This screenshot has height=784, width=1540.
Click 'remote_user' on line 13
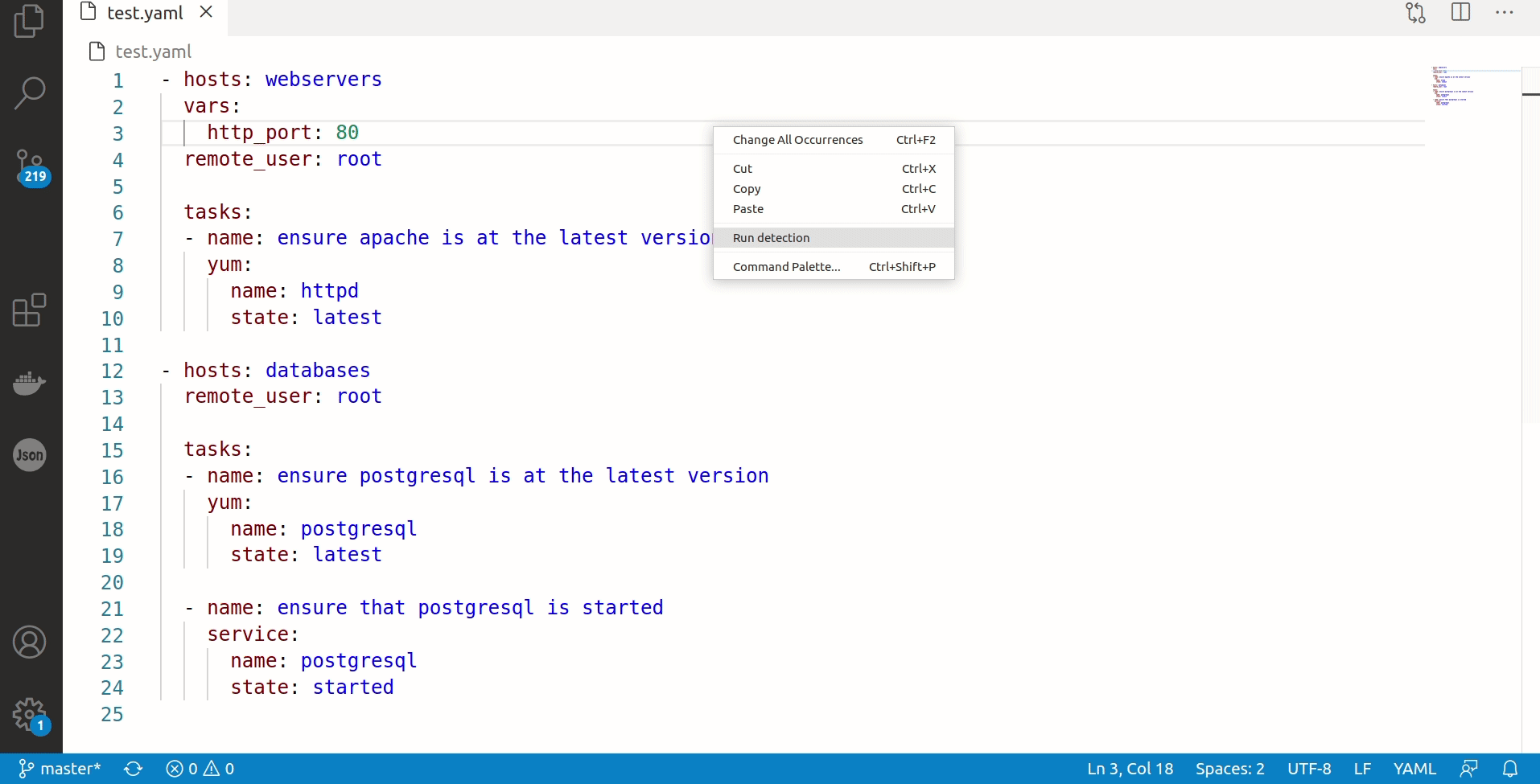tap(248, 397)
